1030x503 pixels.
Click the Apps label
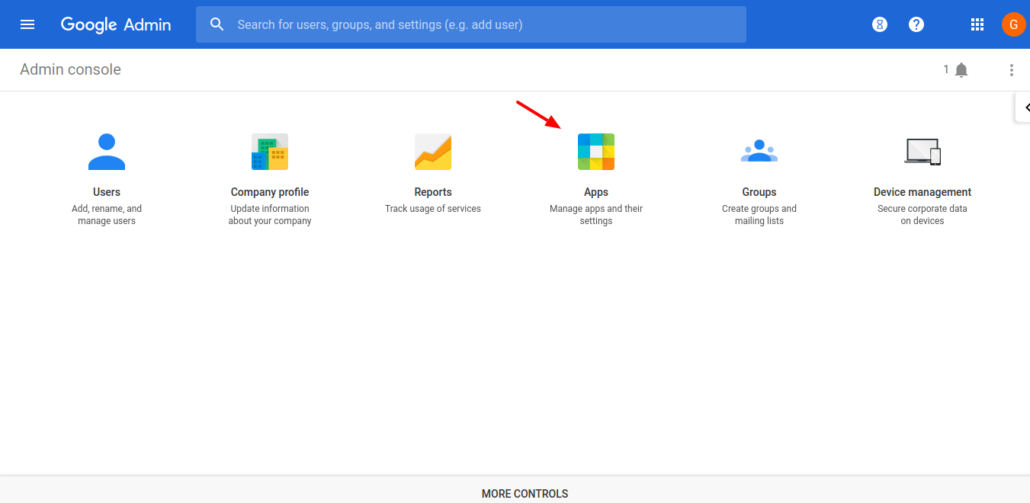pyautogui.click(x=596, y=192)
